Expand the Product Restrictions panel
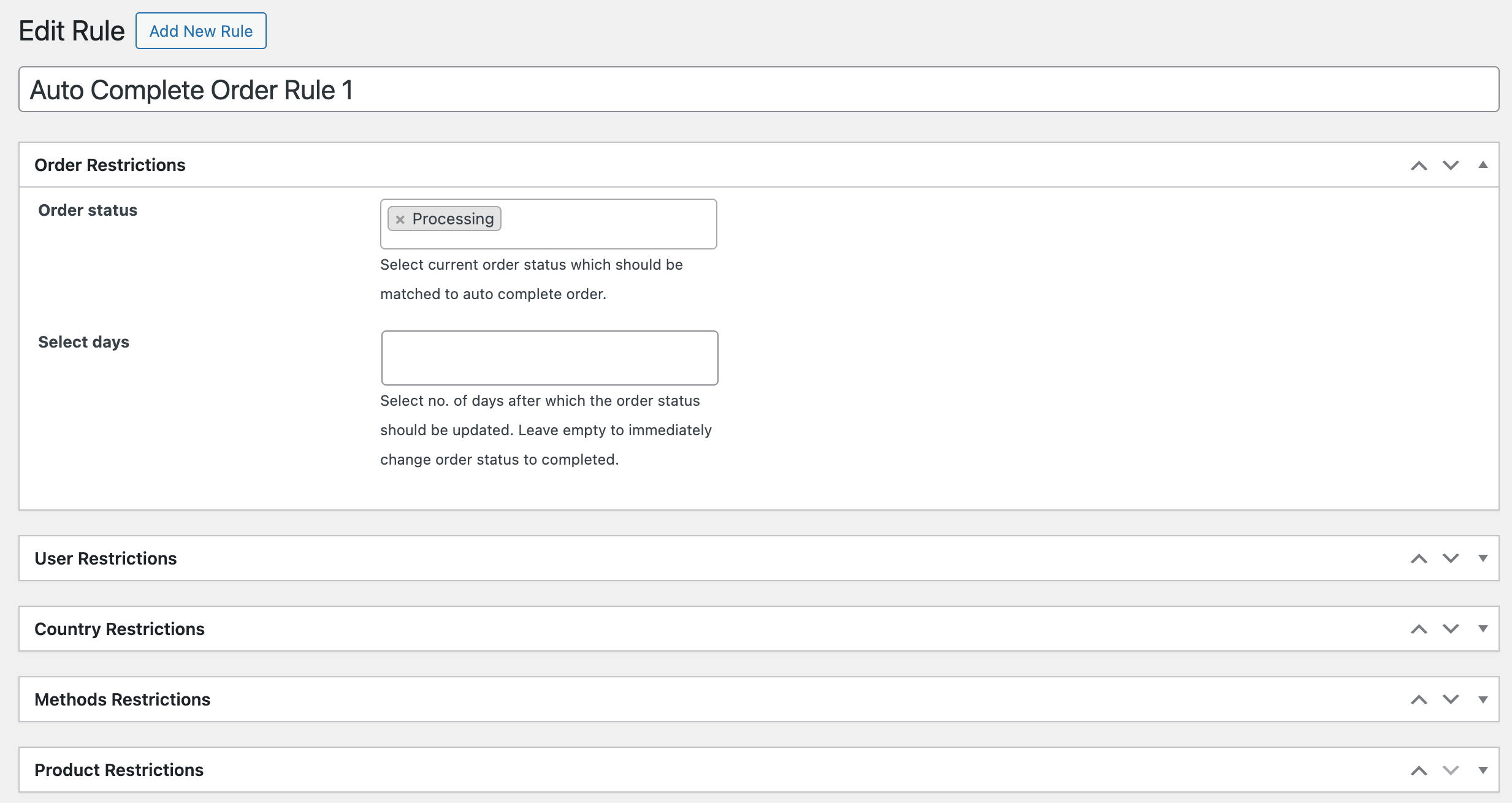Viewport: 1512px width, 803px height. click(x=1484, y=769)
